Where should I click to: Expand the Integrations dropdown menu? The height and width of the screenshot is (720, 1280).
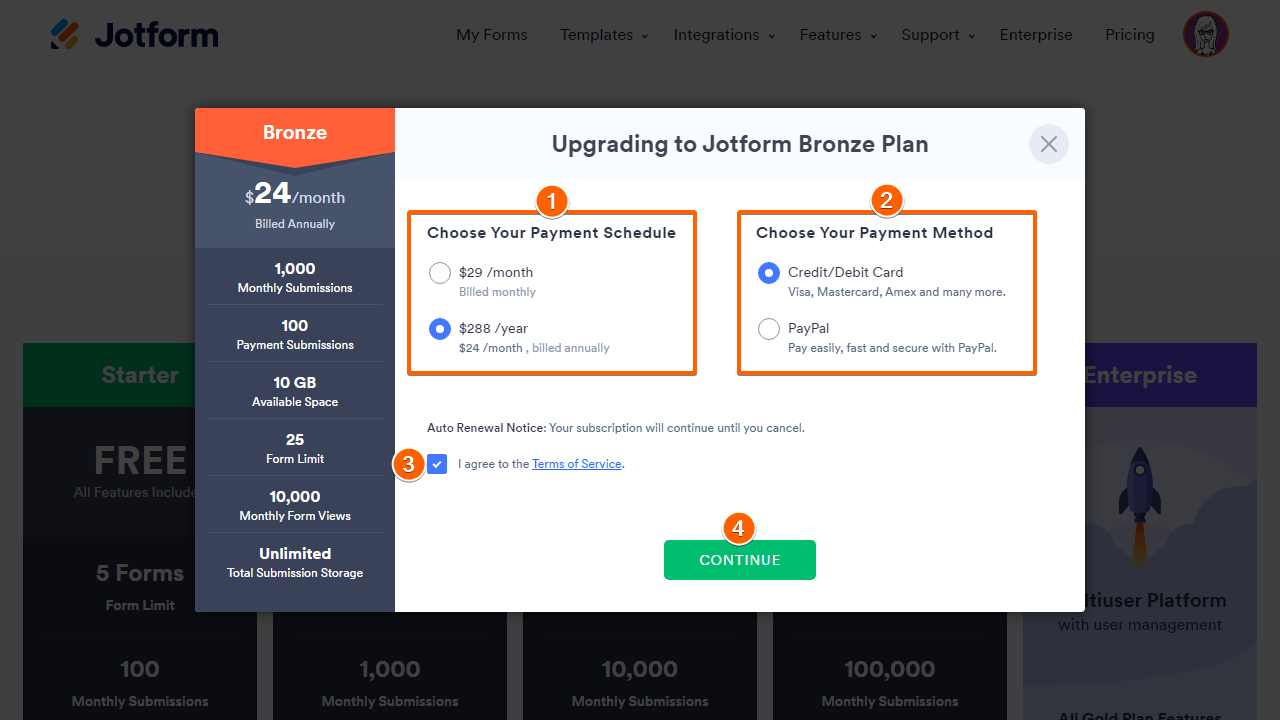tap(724, 35)
